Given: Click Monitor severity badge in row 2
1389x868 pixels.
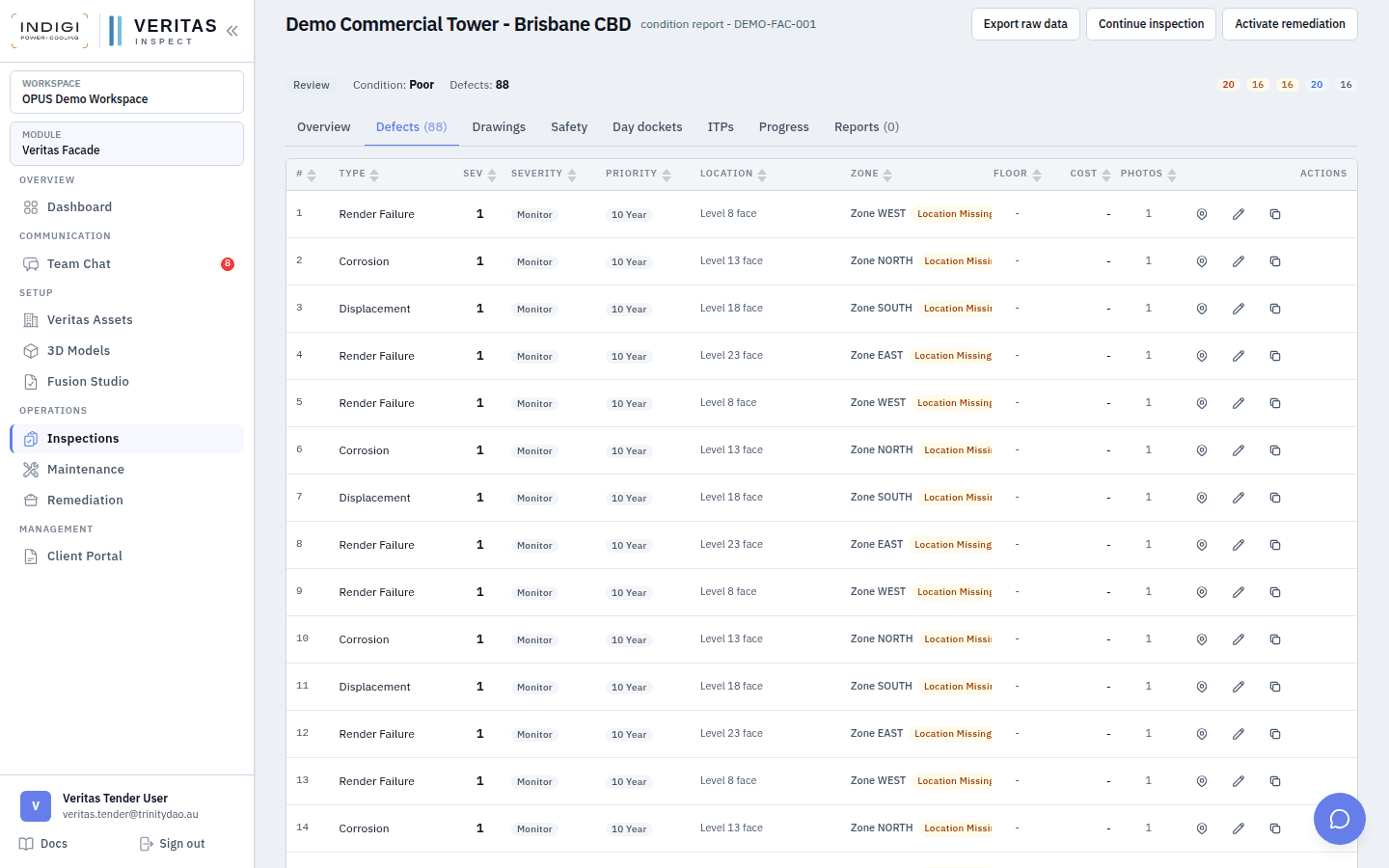Looking at the screenshot, I should (534, 262).
